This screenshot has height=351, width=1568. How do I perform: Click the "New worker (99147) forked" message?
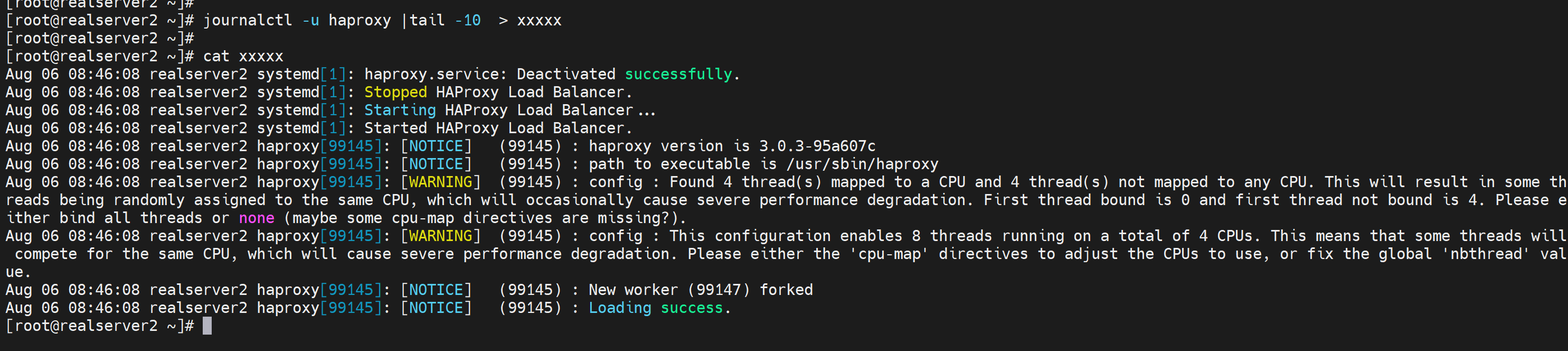tap(700, 290)
